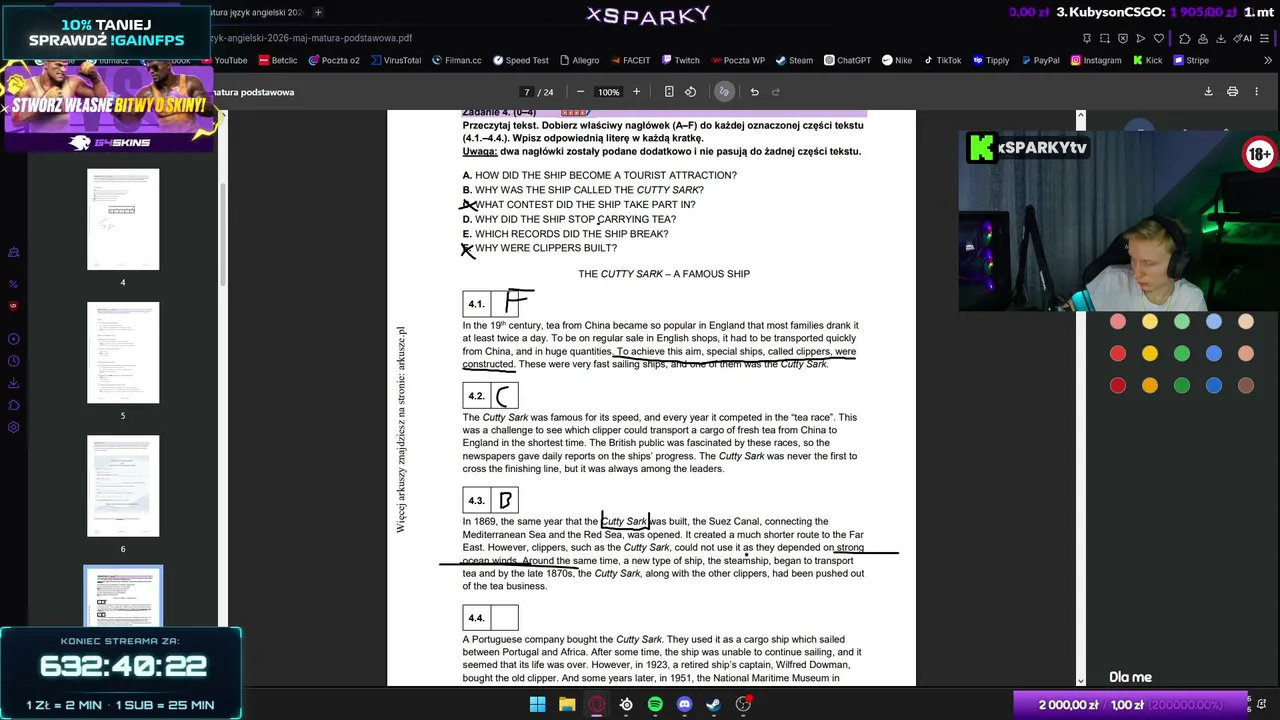Viewport: 1280px width, 720px height.
Task: Redo the PDF annotation
Action: 775,92
